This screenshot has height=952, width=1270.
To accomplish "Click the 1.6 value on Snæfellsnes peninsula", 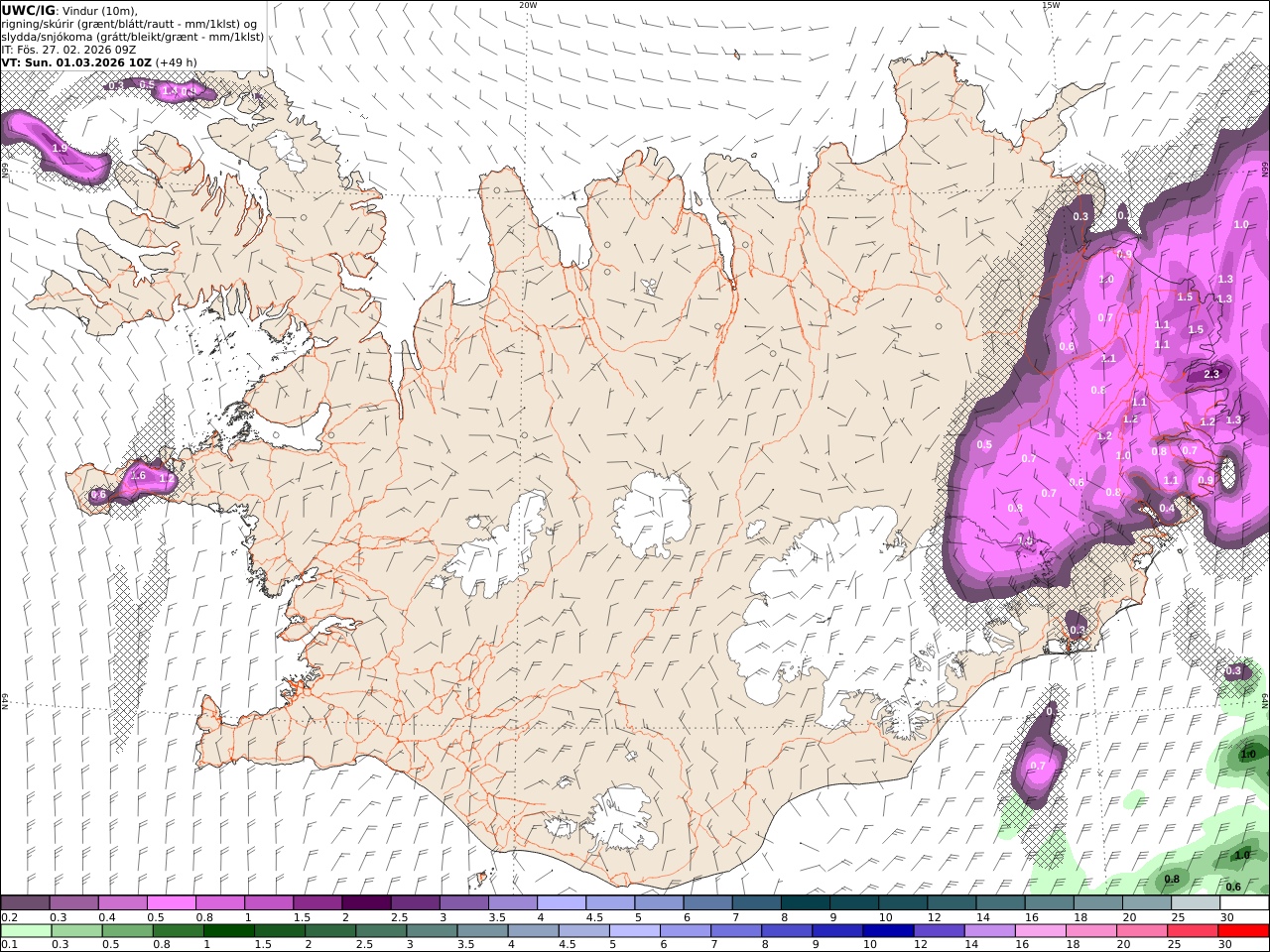I will (x=138, y=476).
